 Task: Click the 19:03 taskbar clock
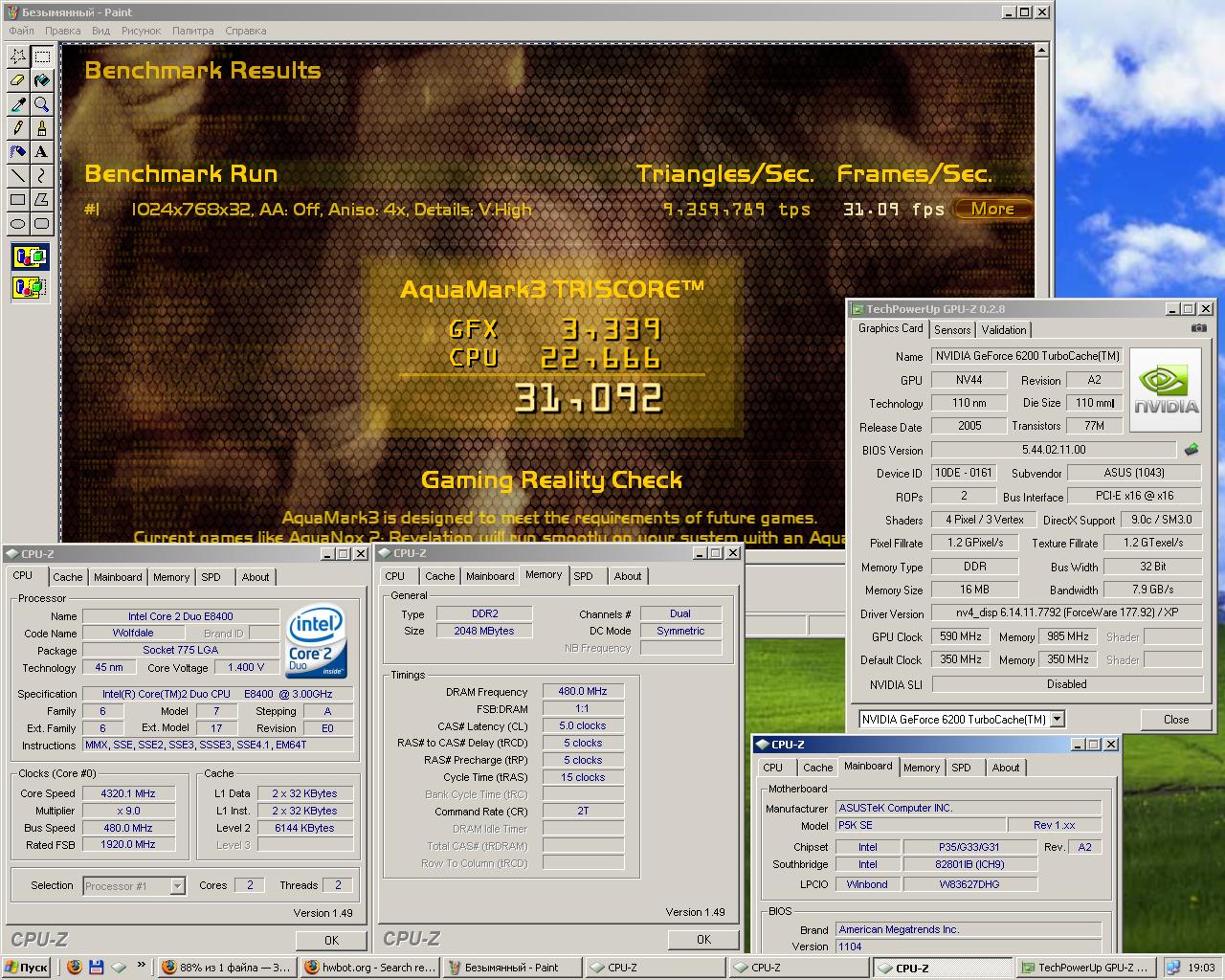pyautogui.click(x=1201, y=968)
